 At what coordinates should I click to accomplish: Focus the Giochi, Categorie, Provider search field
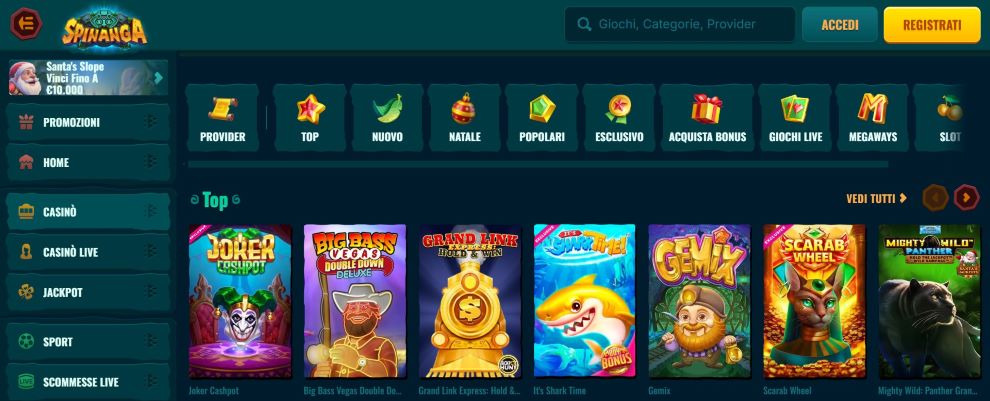680,25
